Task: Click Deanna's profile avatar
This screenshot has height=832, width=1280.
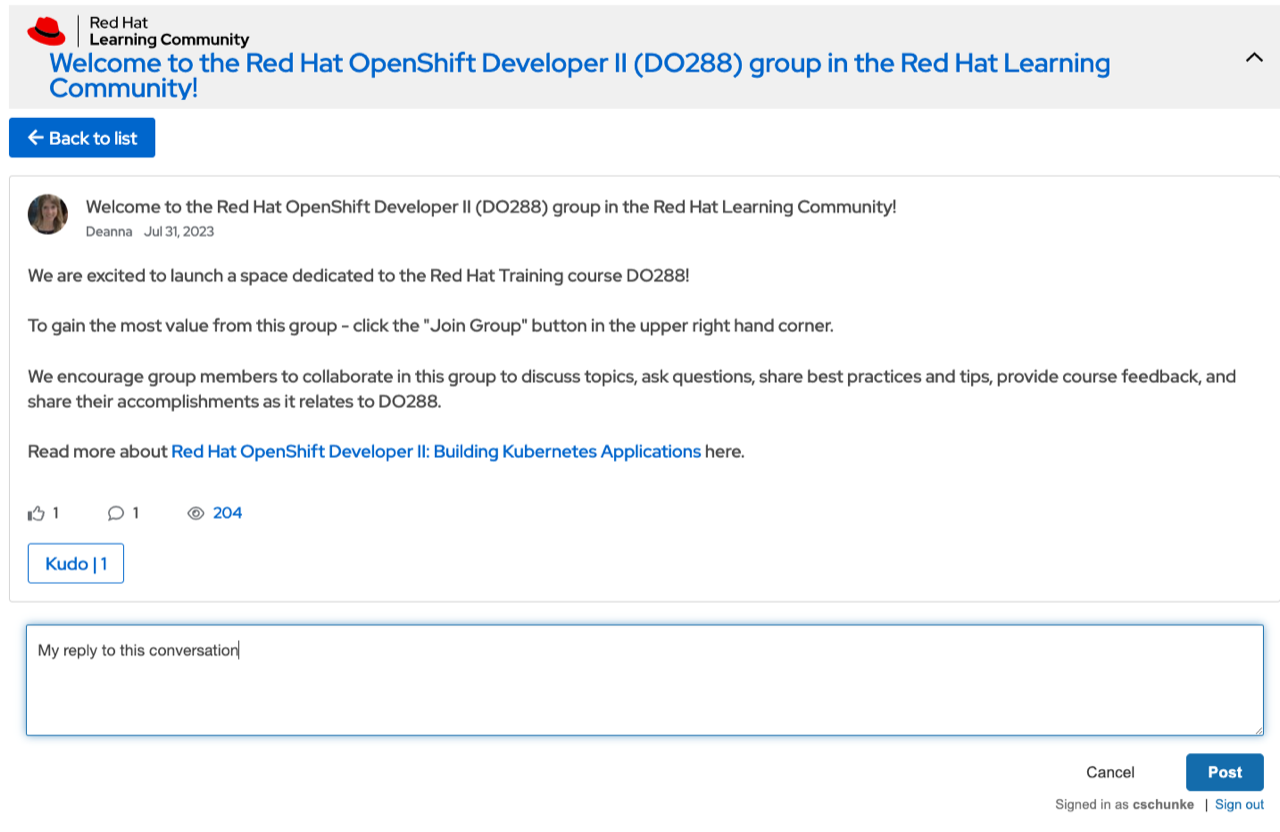Action: 47,214
